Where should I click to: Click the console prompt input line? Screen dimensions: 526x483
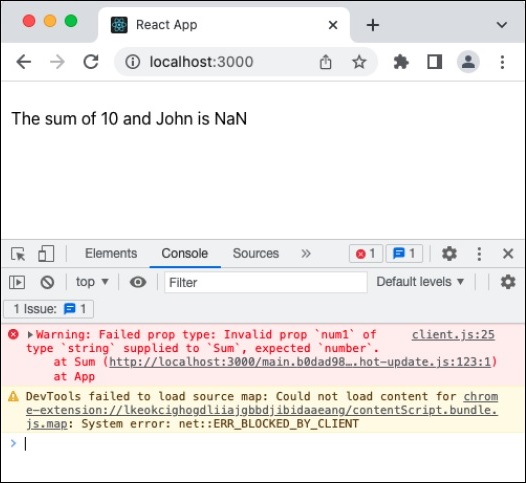(268, 444)
